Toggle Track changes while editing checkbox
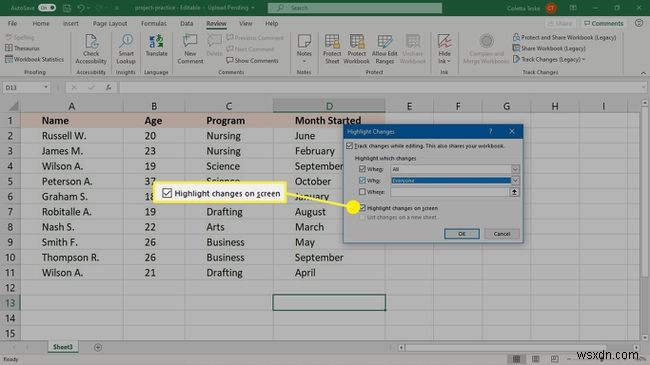Image resolution: width=650 pixels, height=365 pixels. (x=349, y=146)
